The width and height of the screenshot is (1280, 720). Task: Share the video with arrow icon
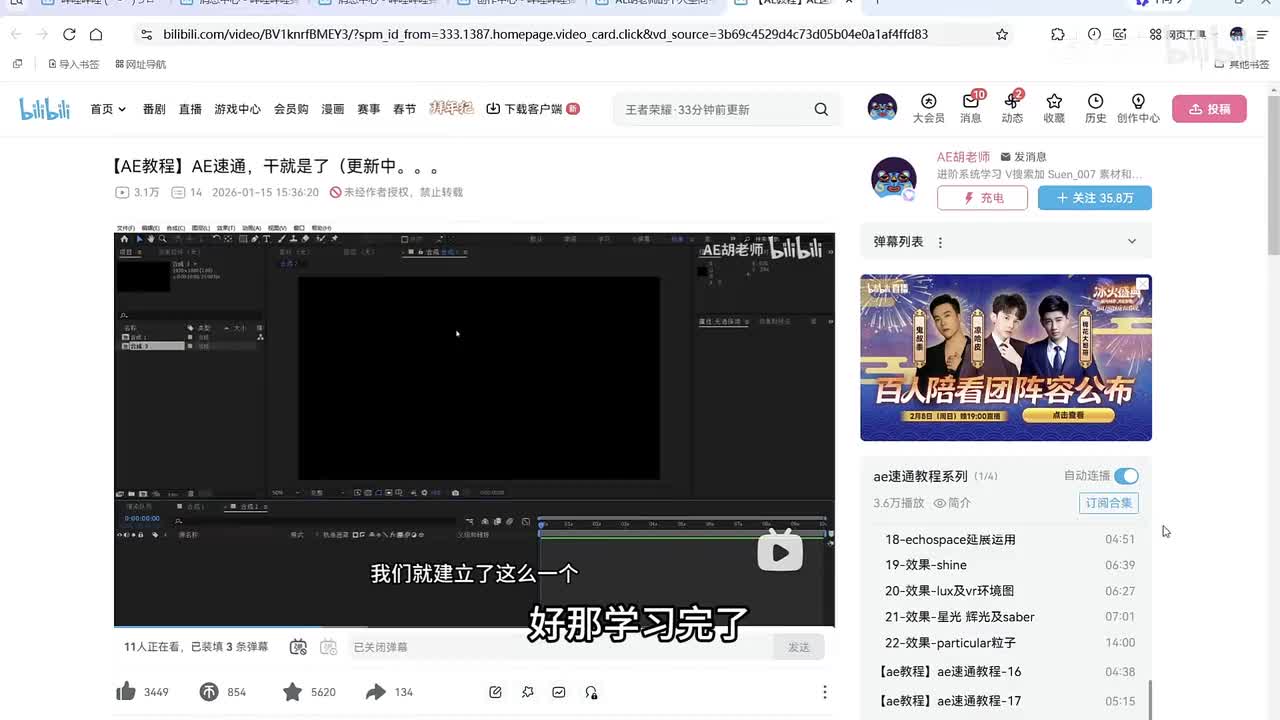376,692
